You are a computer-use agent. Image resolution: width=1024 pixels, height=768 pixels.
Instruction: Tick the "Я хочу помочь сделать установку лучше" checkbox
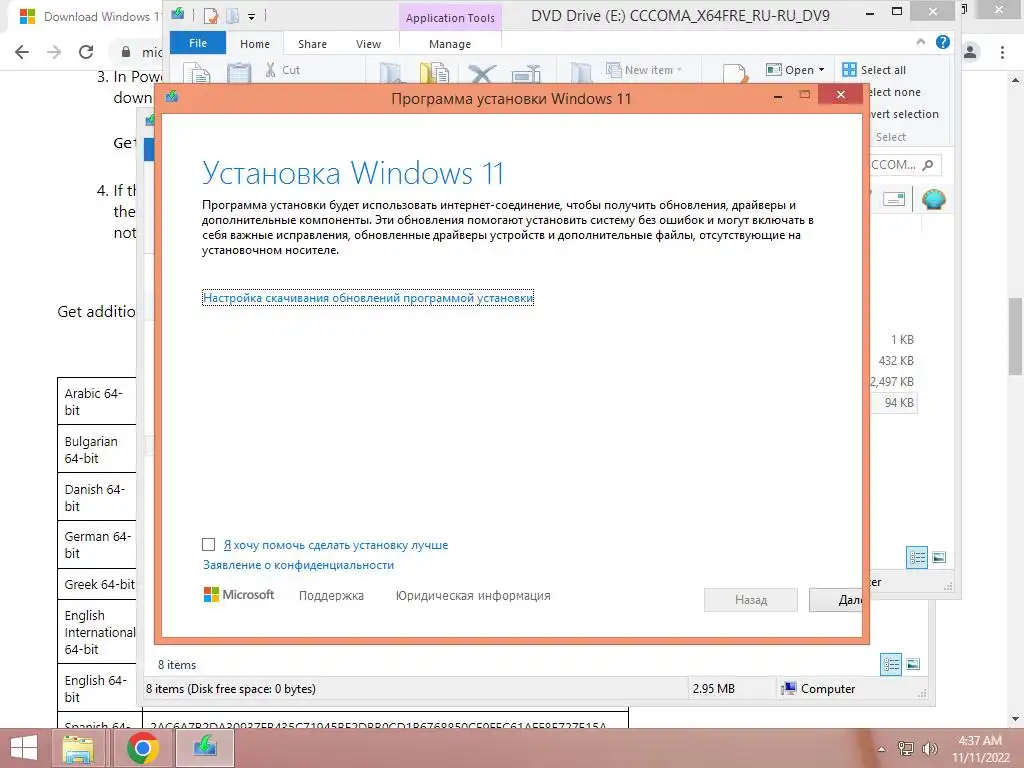pos(208,544)
